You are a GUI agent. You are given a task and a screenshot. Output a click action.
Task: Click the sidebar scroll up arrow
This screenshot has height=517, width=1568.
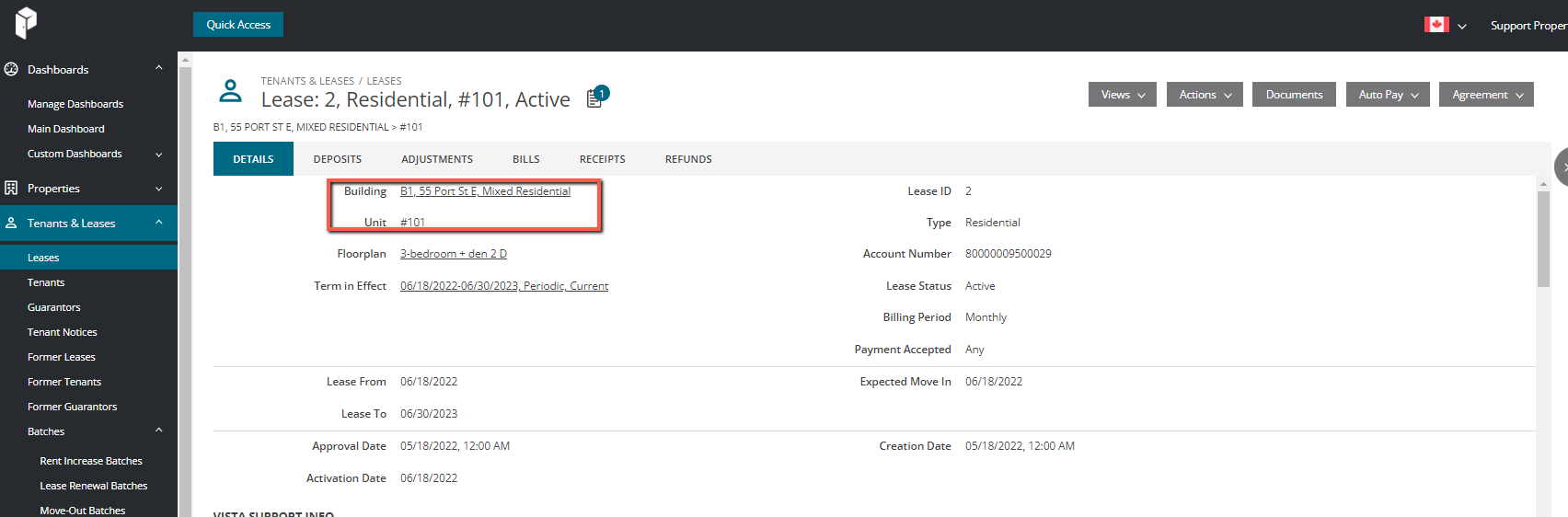[x=185, y=60]
